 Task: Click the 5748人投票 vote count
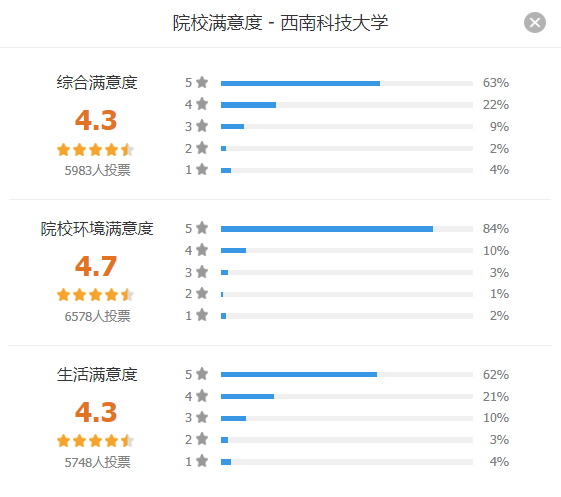[97, 462]
